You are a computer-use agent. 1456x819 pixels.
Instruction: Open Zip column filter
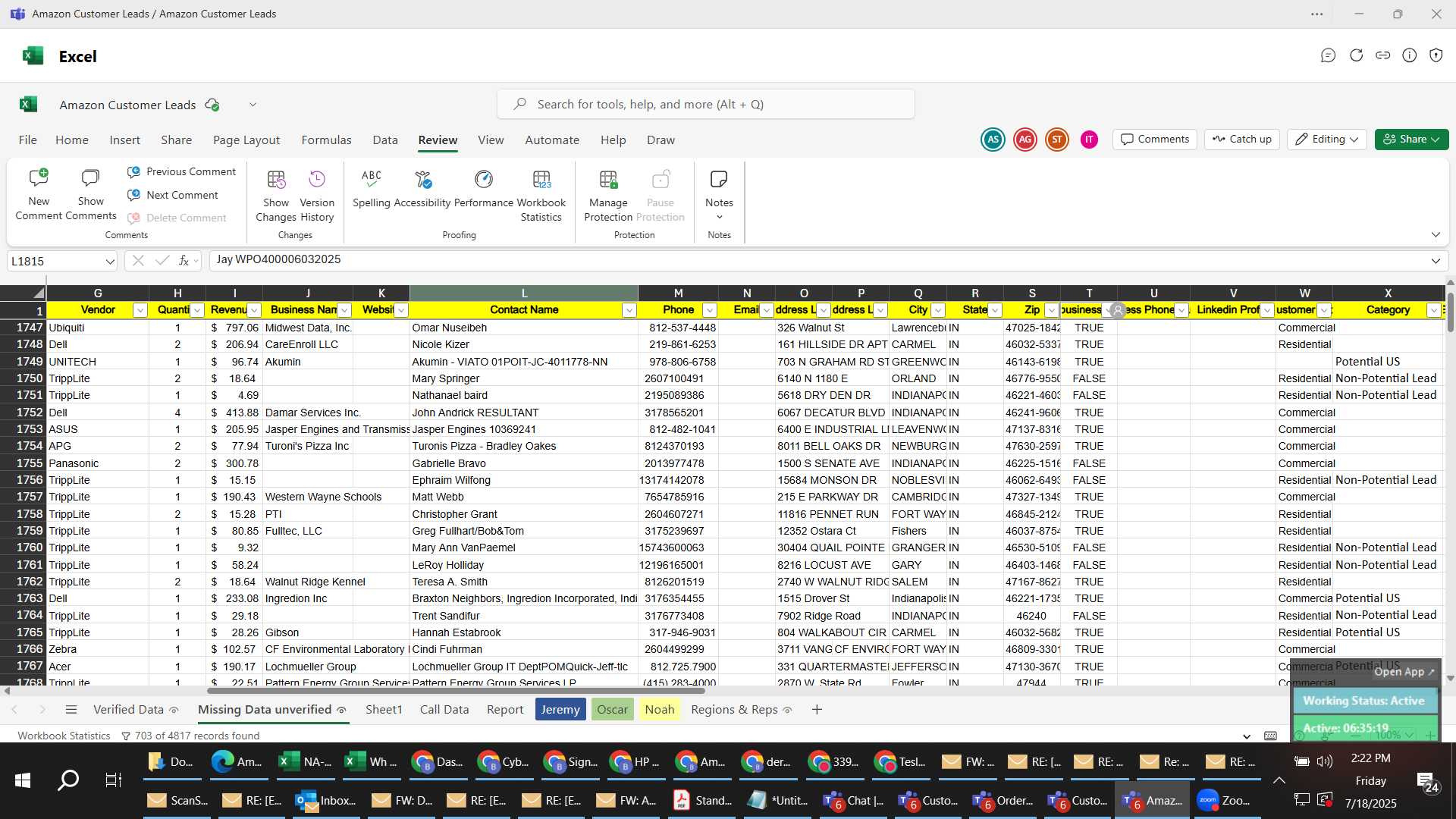tap(1052, 310)
